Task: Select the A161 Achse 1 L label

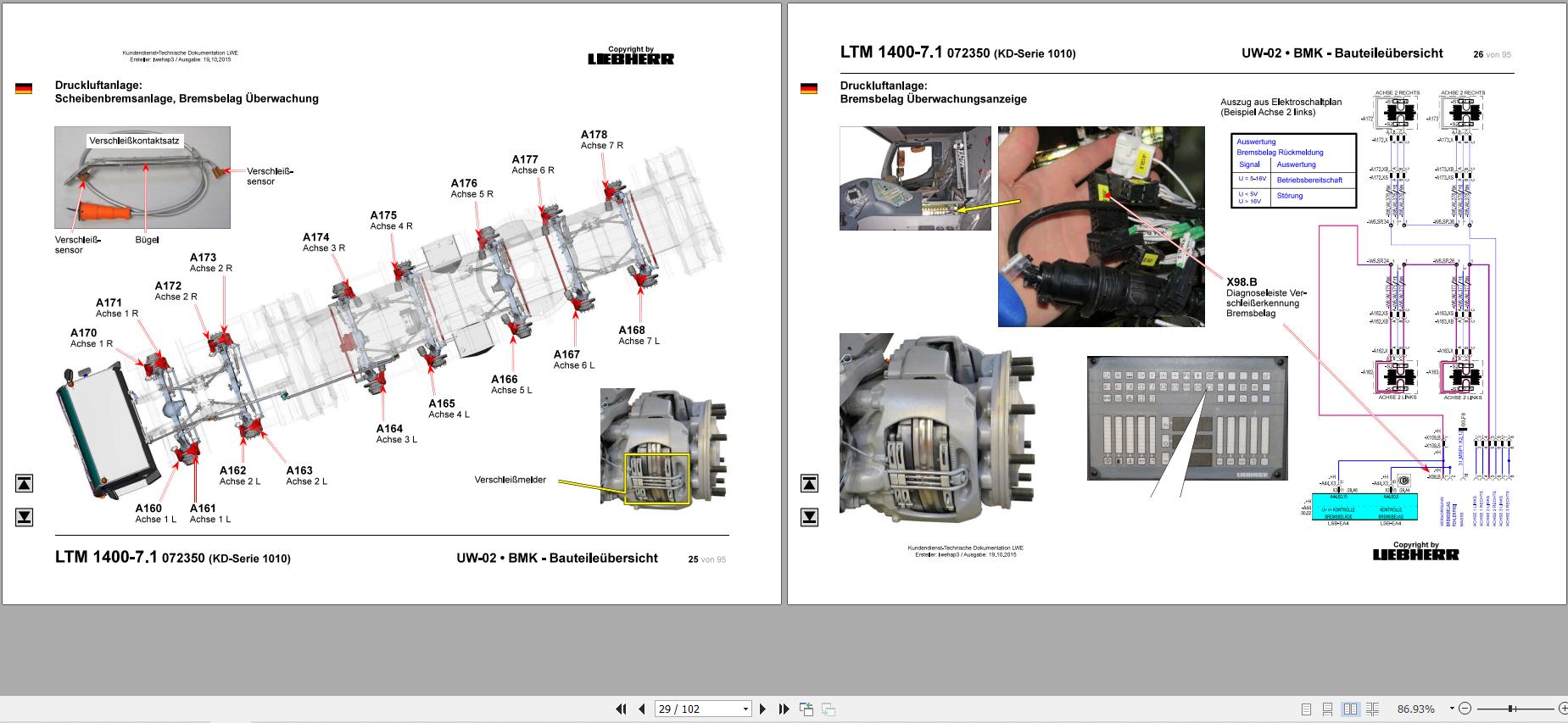Action: click(x=210, y=514)
